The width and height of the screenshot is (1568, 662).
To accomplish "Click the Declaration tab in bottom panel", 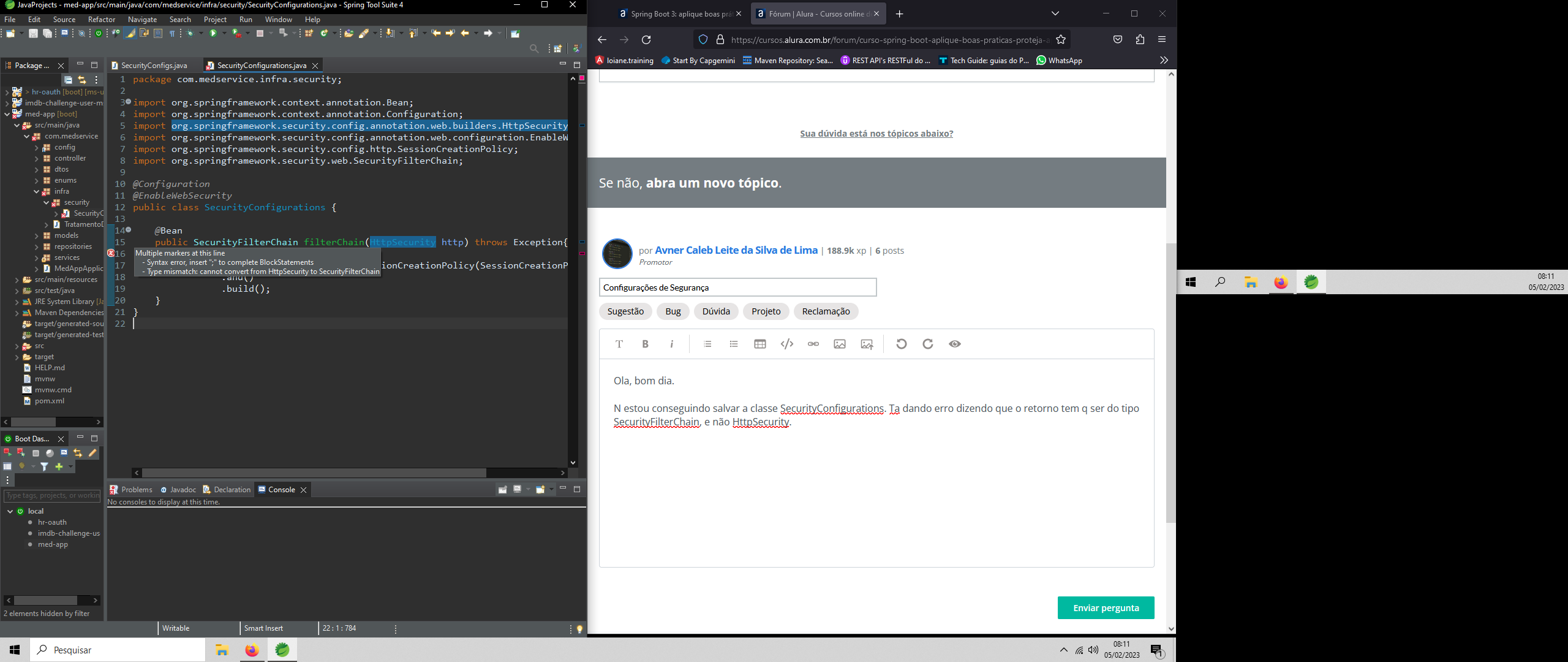I will [232, 489].
